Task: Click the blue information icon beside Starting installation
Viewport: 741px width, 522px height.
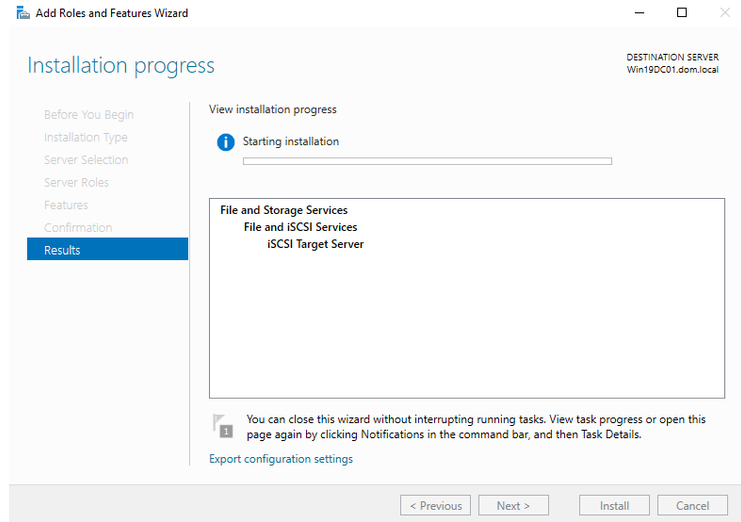Action: [x=226, y=143]
